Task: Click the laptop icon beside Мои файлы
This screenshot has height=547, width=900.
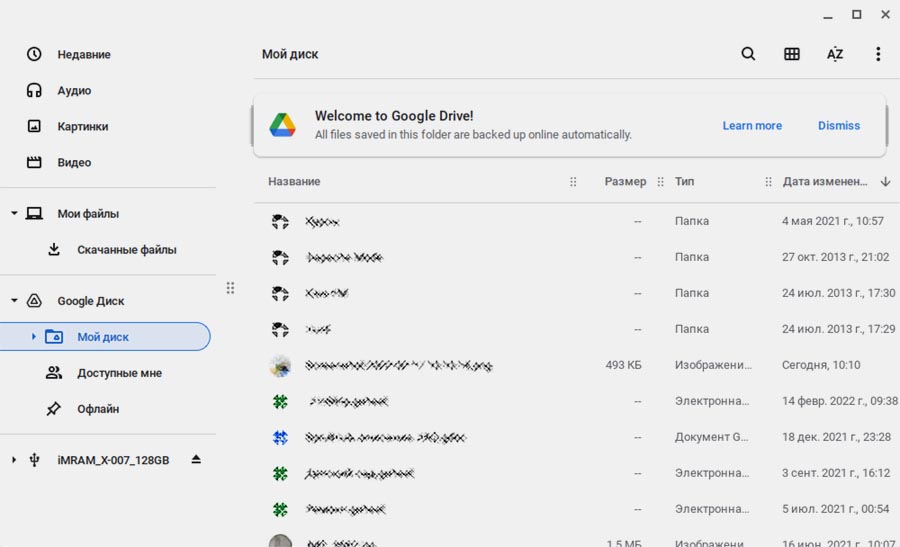Action: (x=34, y=214)
